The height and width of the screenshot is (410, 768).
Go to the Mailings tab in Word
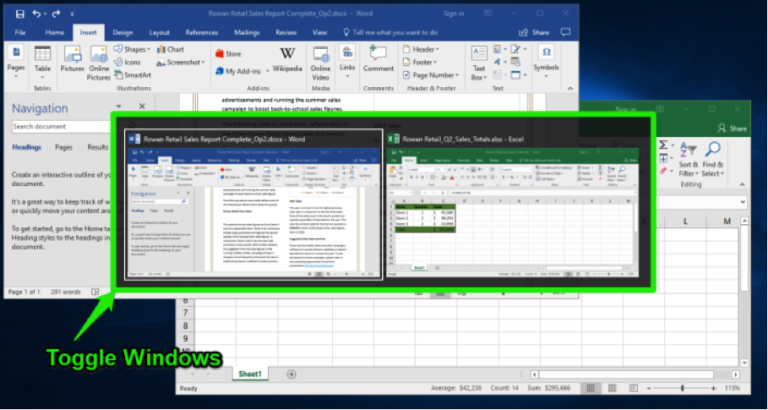246,33
